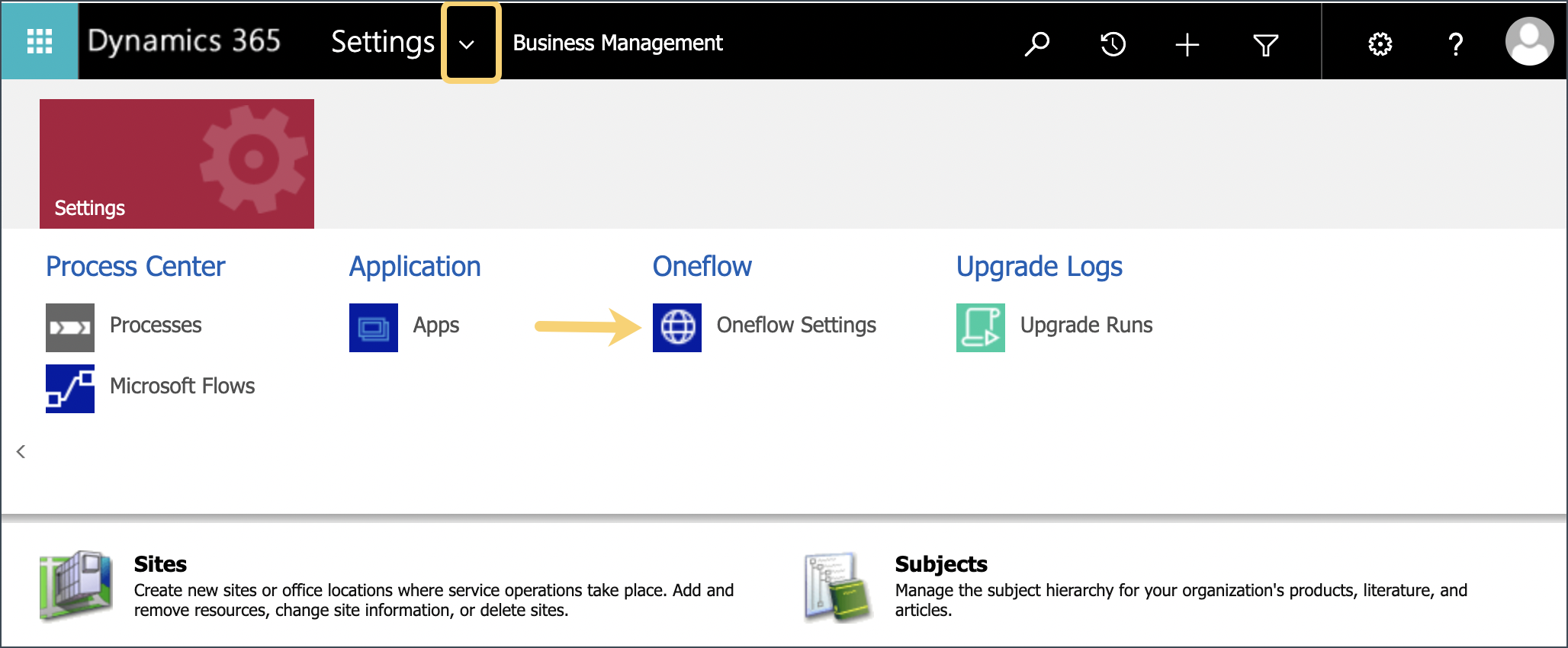Open the gear options icon
This screenshot has height=648, width=1568.
1380,44
